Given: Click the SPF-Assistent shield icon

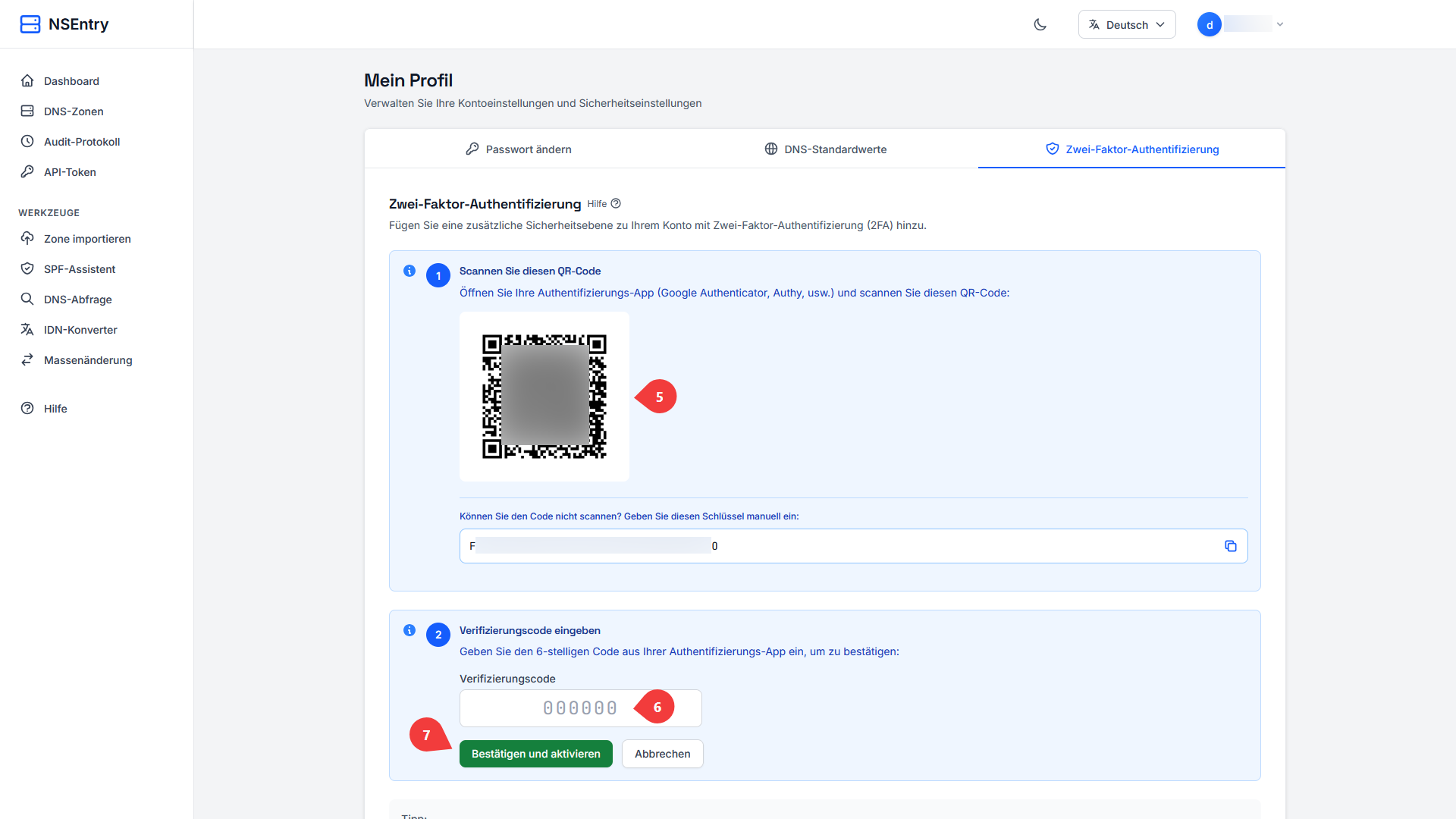Looking at the screenshot, I should [x=27, y=268].
